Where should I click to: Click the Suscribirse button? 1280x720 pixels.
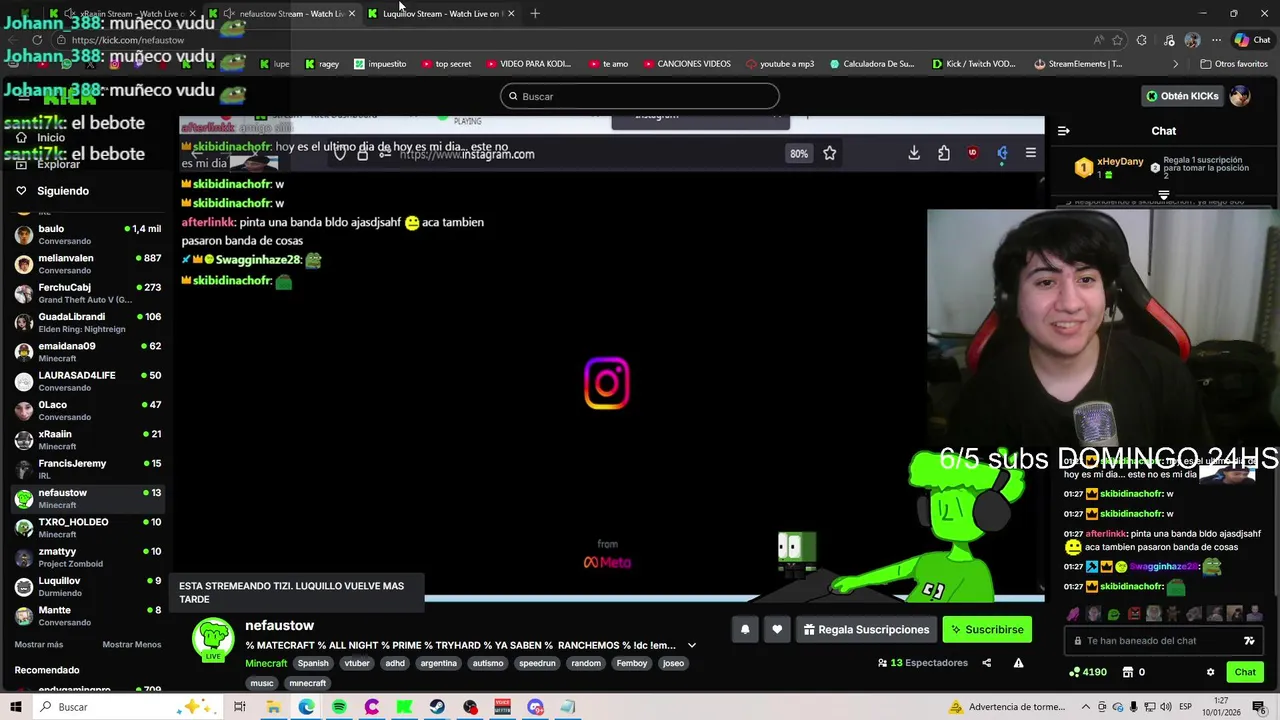coord(987,629)
